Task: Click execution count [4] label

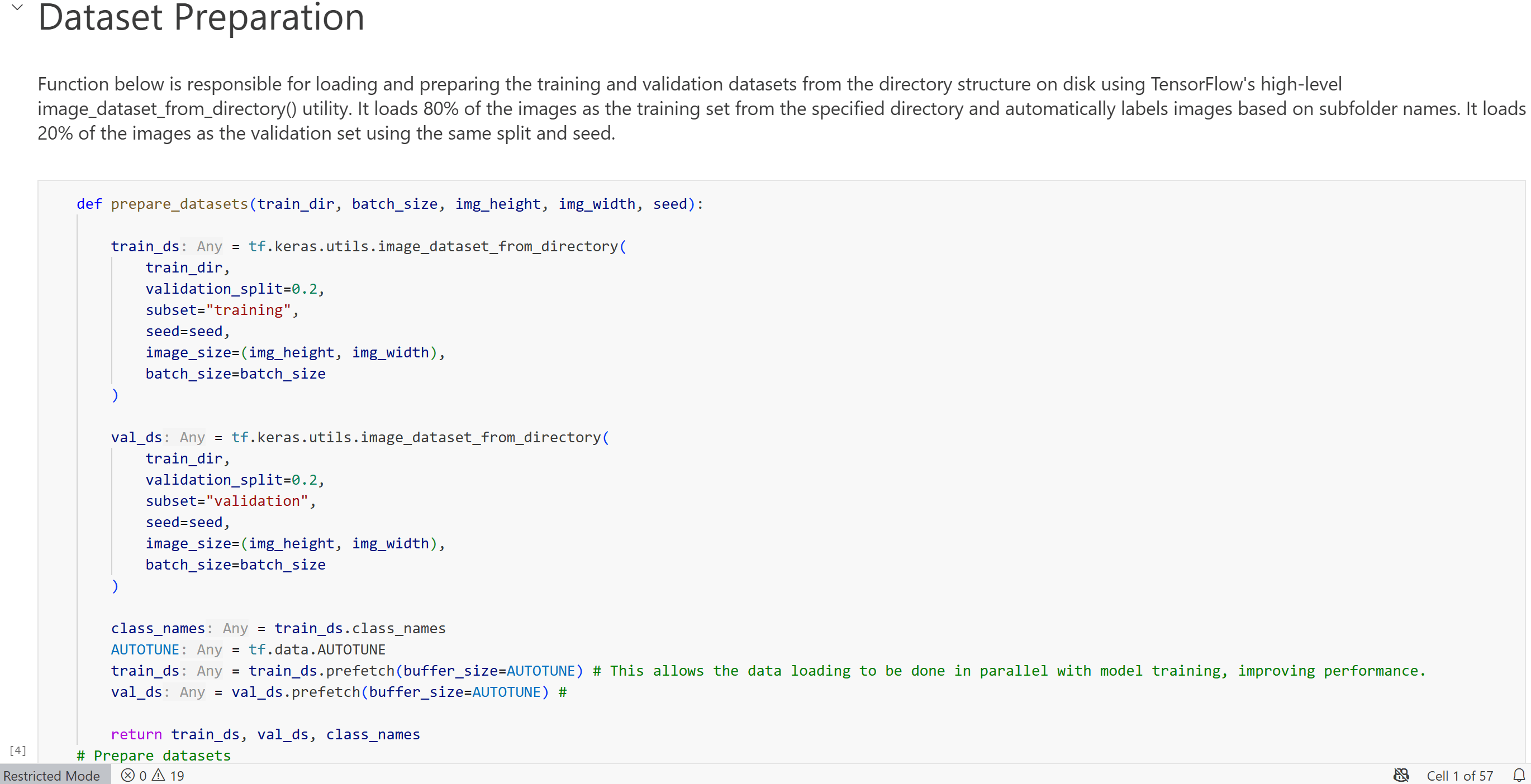Action: 18,750
